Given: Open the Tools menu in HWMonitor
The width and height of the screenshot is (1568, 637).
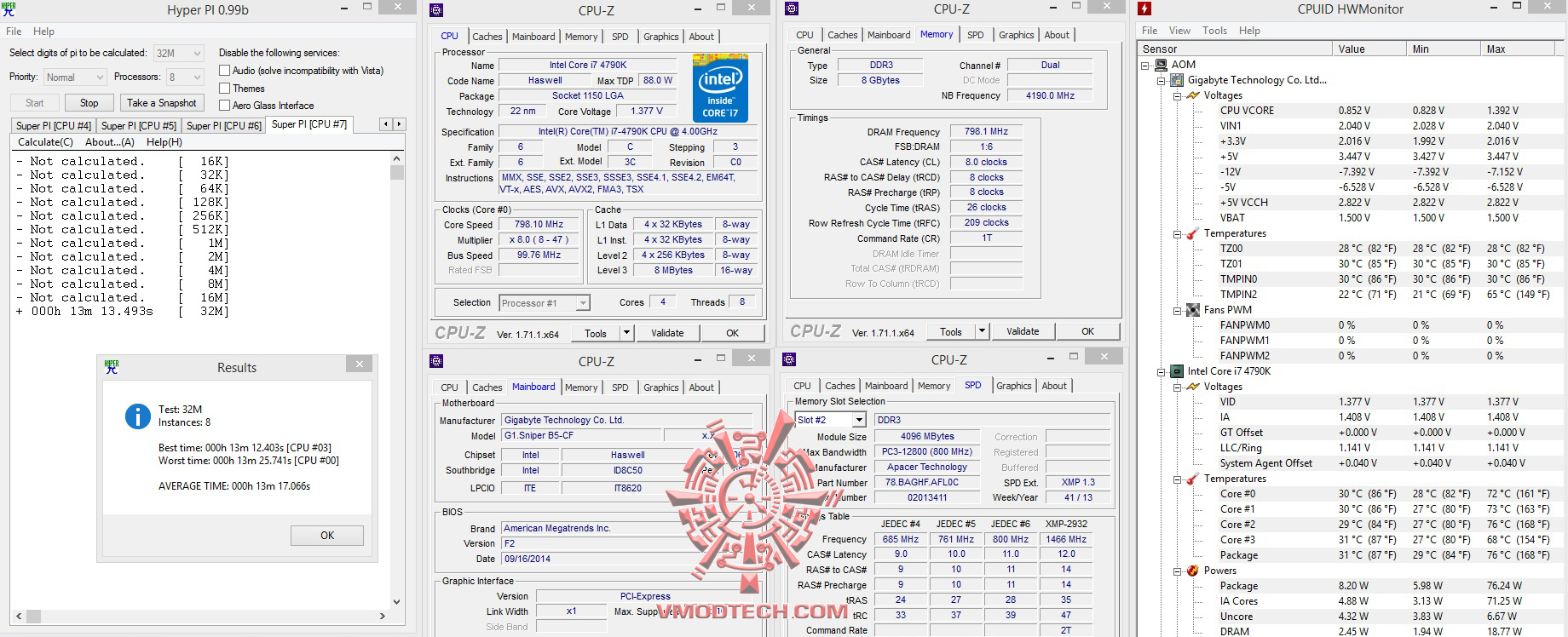Looking at the screenshot, I should (x=1214, y=31).
